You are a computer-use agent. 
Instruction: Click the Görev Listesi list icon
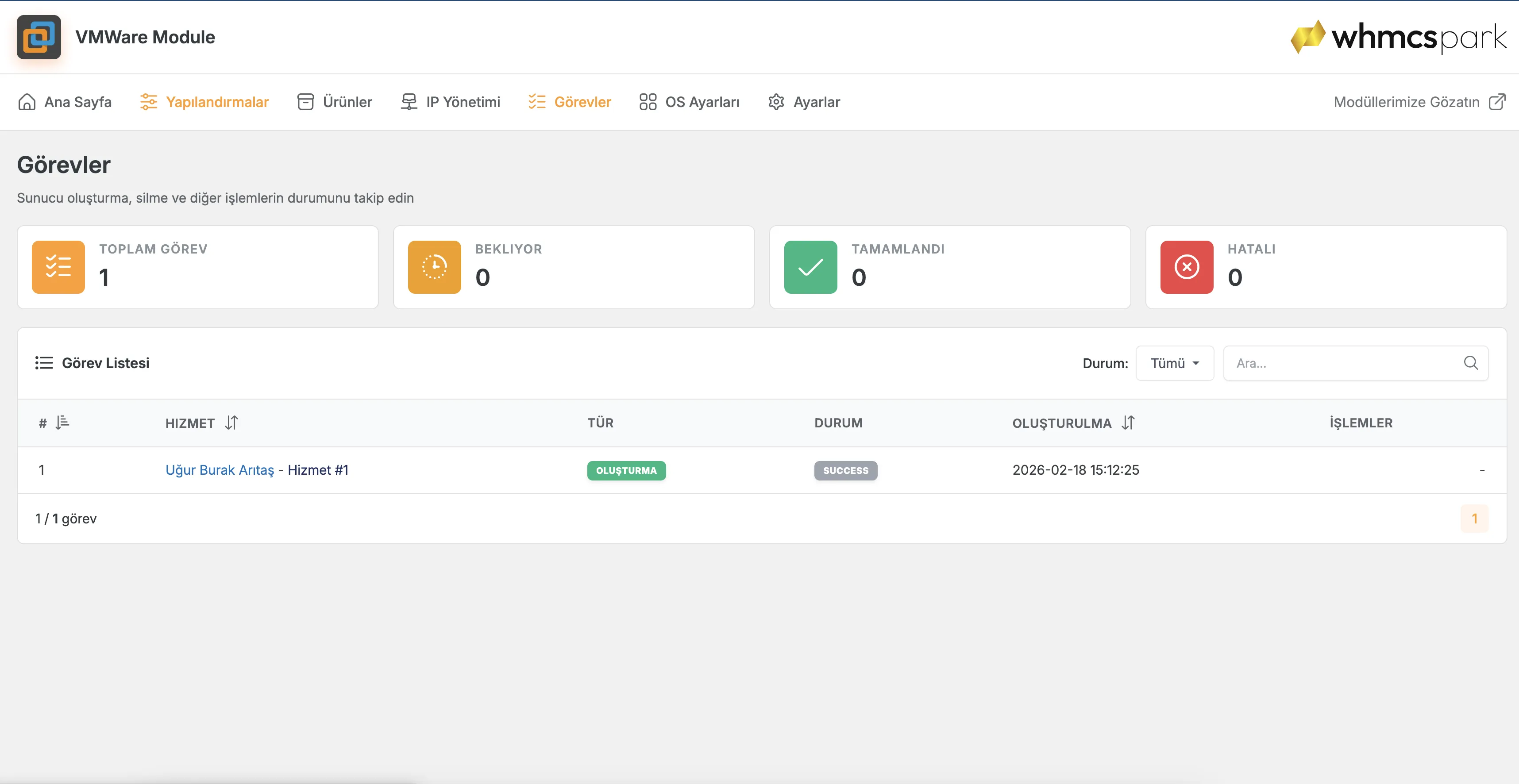coord(44,363)
